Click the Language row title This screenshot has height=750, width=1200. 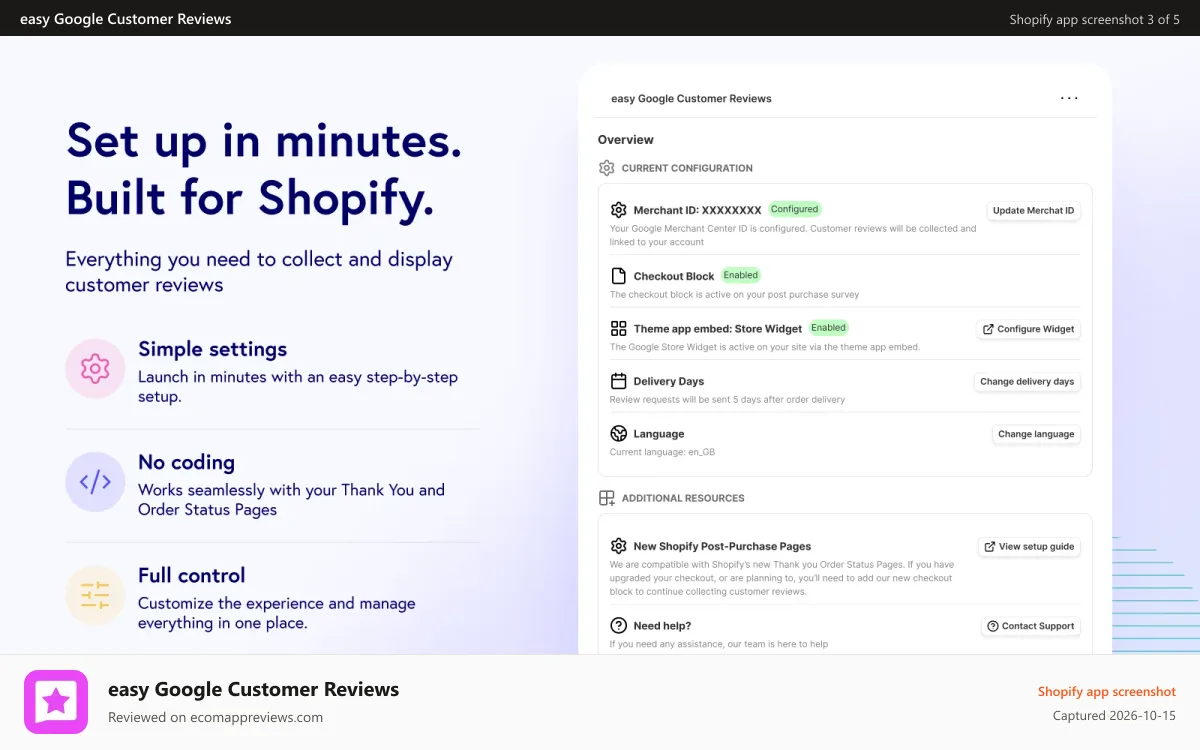pyautogui.click(x=659, y=434)
